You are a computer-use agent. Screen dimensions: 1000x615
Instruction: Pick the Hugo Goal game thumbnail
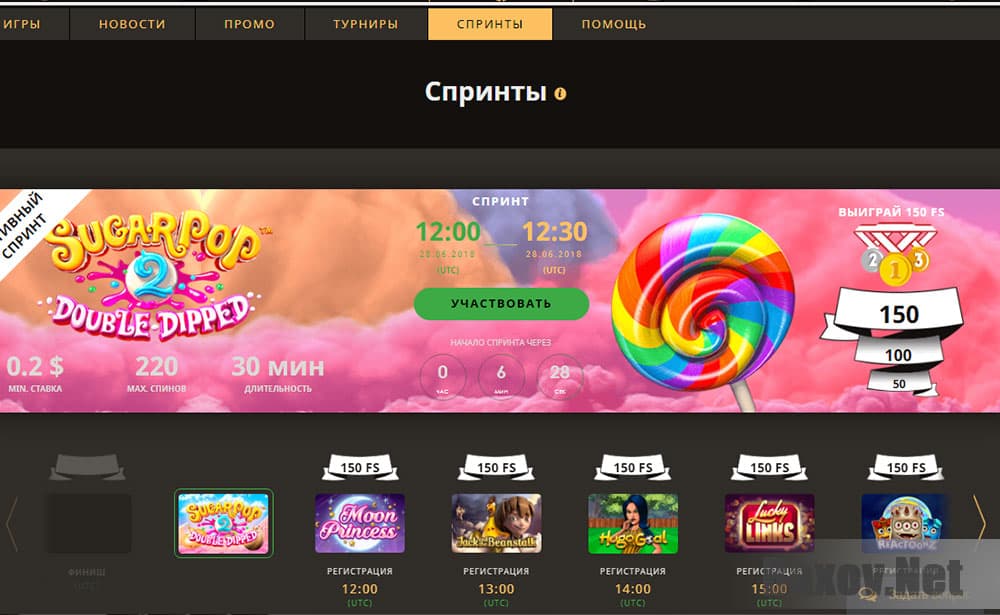[x=633, y=523]
